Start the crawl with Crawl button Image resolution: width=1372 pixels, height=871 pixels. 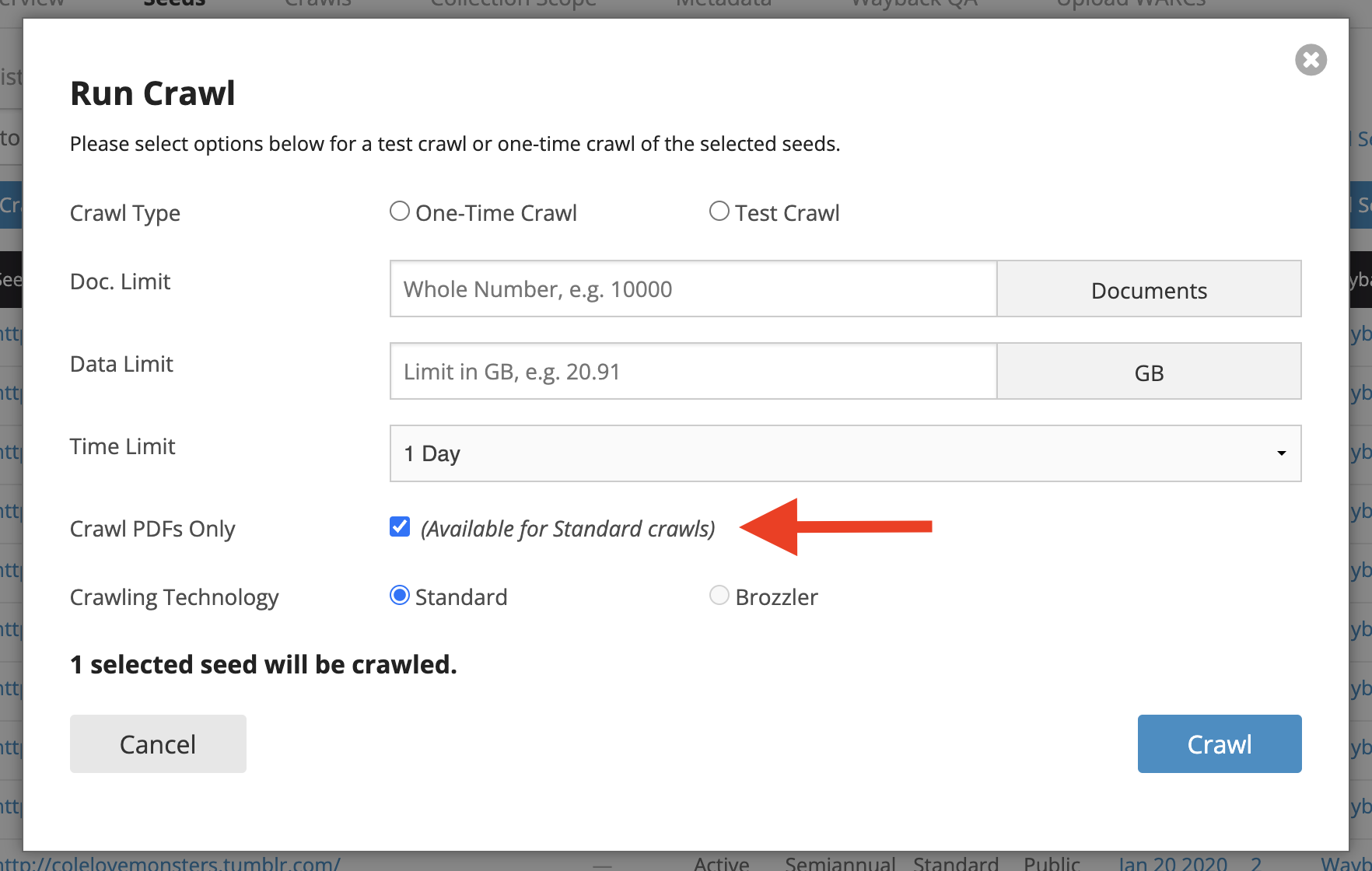(1219, 744)
